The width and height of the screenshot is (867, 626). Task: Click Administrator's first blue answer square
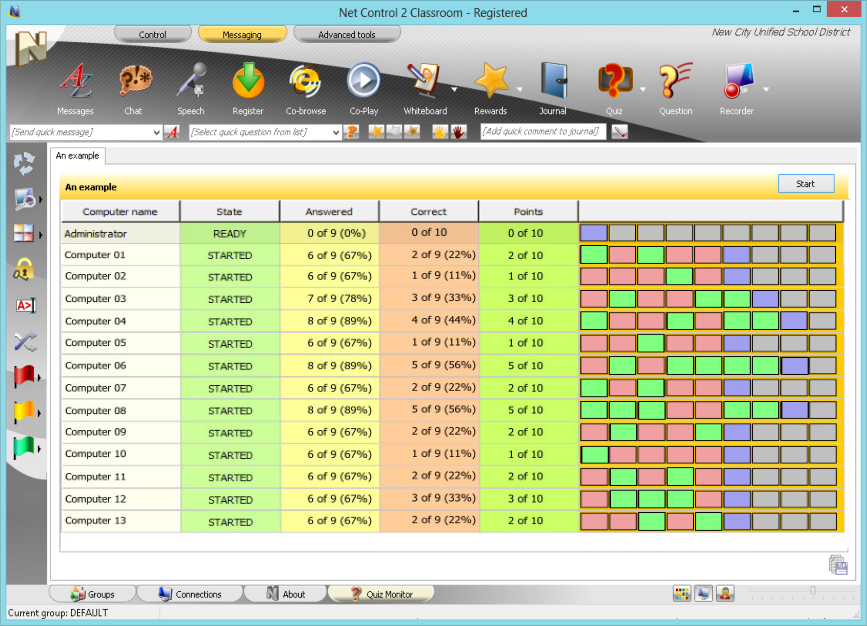(x=593, y=233)
